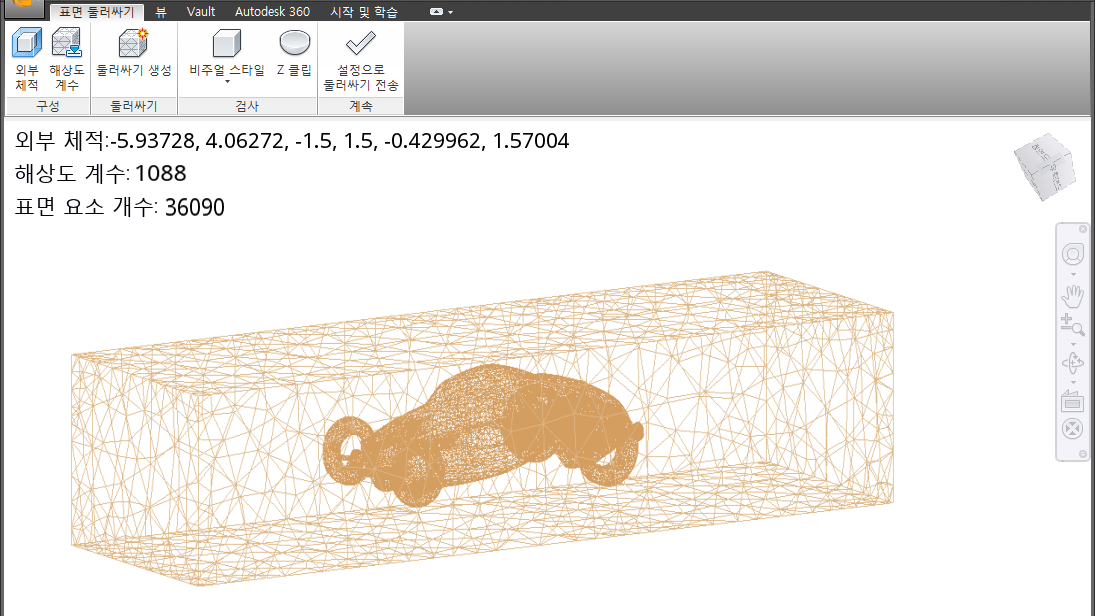Screen dimensions: 1097x616
Task: Open the Autodesk 360 ribbon tab
Action: point(272,12)
